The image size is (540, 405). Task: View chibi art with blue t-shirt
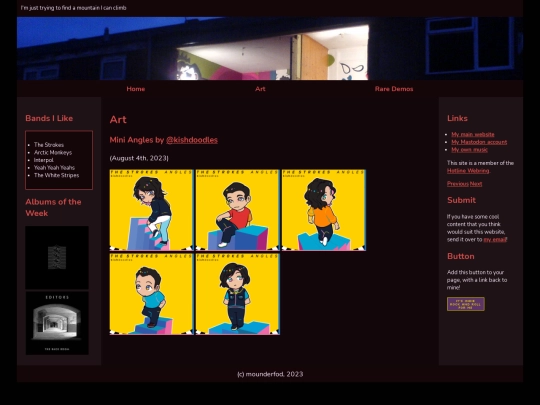tap(151, 294)
